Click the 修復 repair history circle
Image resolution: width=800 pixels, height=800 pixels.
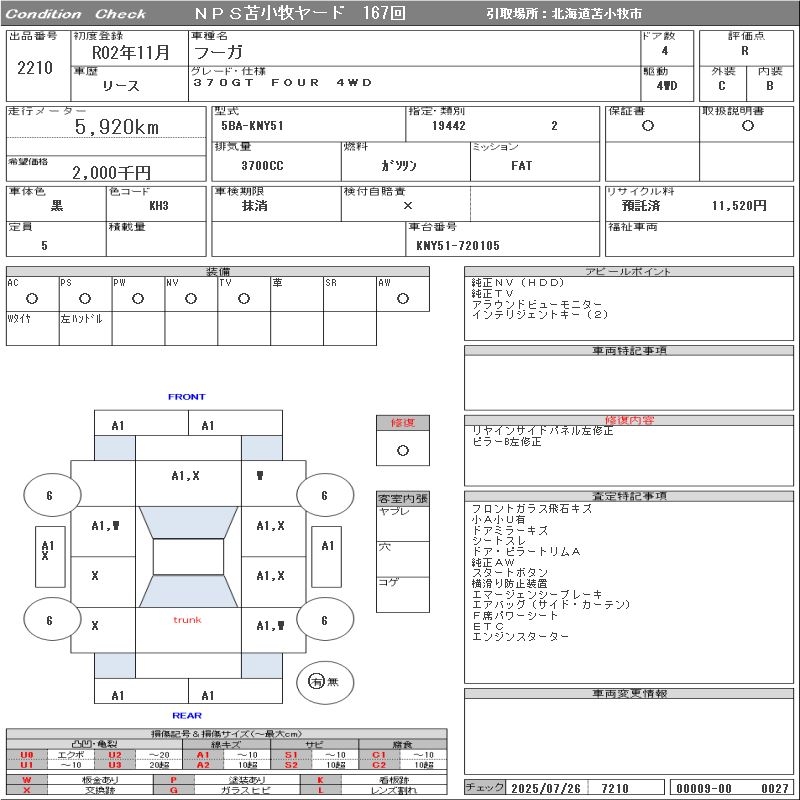tap(403, 451)
